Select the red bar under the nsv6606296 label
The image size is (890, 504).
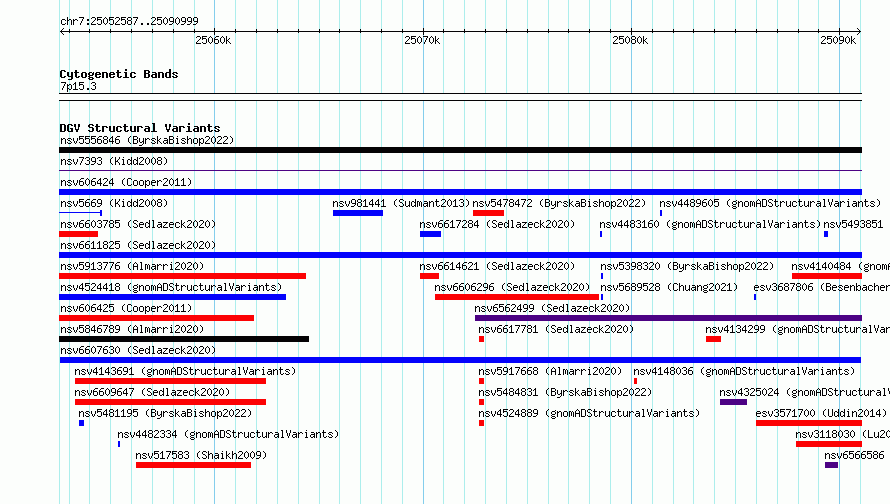pyautogui.click(x=517, y=297)
